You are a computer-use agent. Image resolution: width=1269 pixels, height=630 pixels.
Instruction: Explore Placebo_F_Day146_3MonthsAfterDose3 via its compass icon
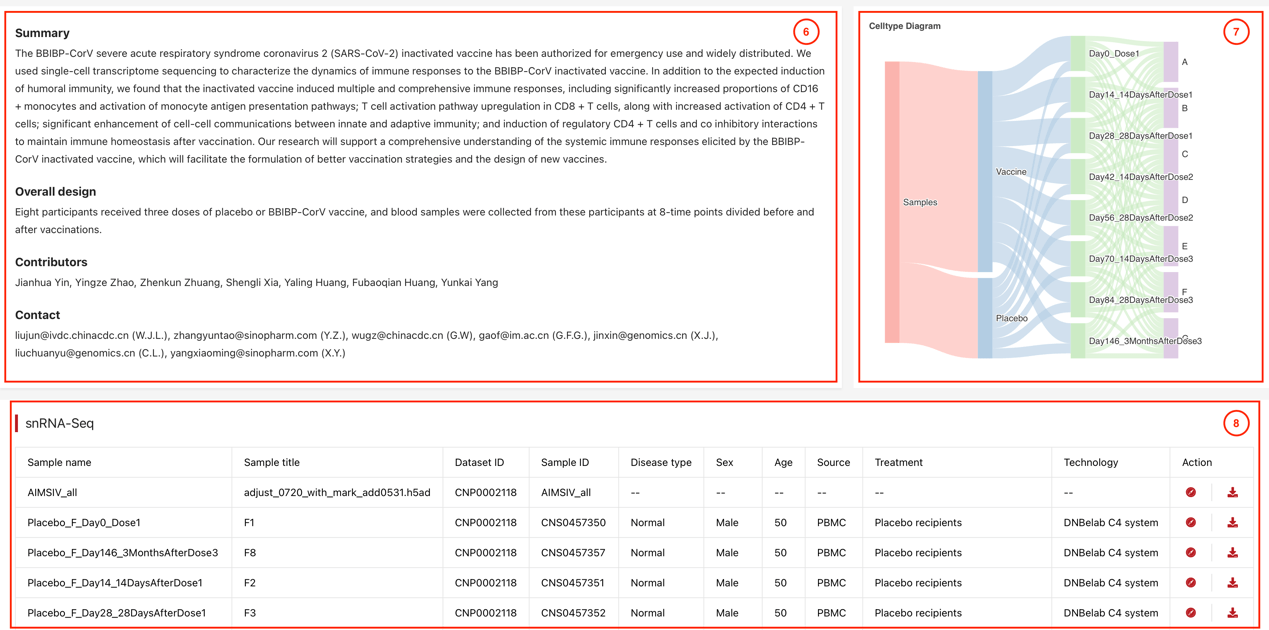[1190, 552]
